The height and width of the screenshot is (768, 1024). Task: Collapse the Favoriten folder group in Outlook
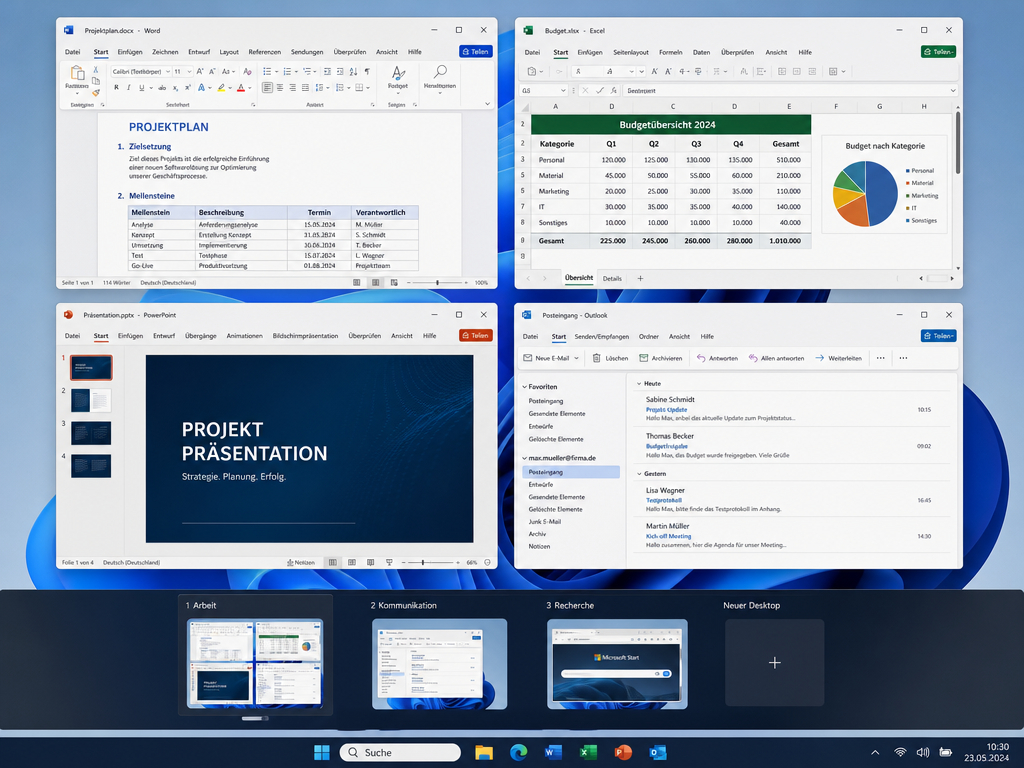point(524,387)
